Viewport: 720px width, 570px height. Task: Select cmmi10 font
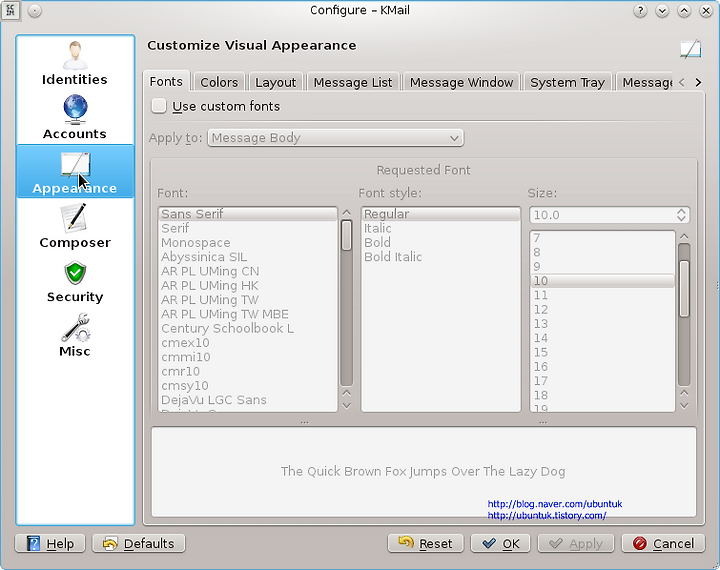pyautogui.click(x=248, y=357)
